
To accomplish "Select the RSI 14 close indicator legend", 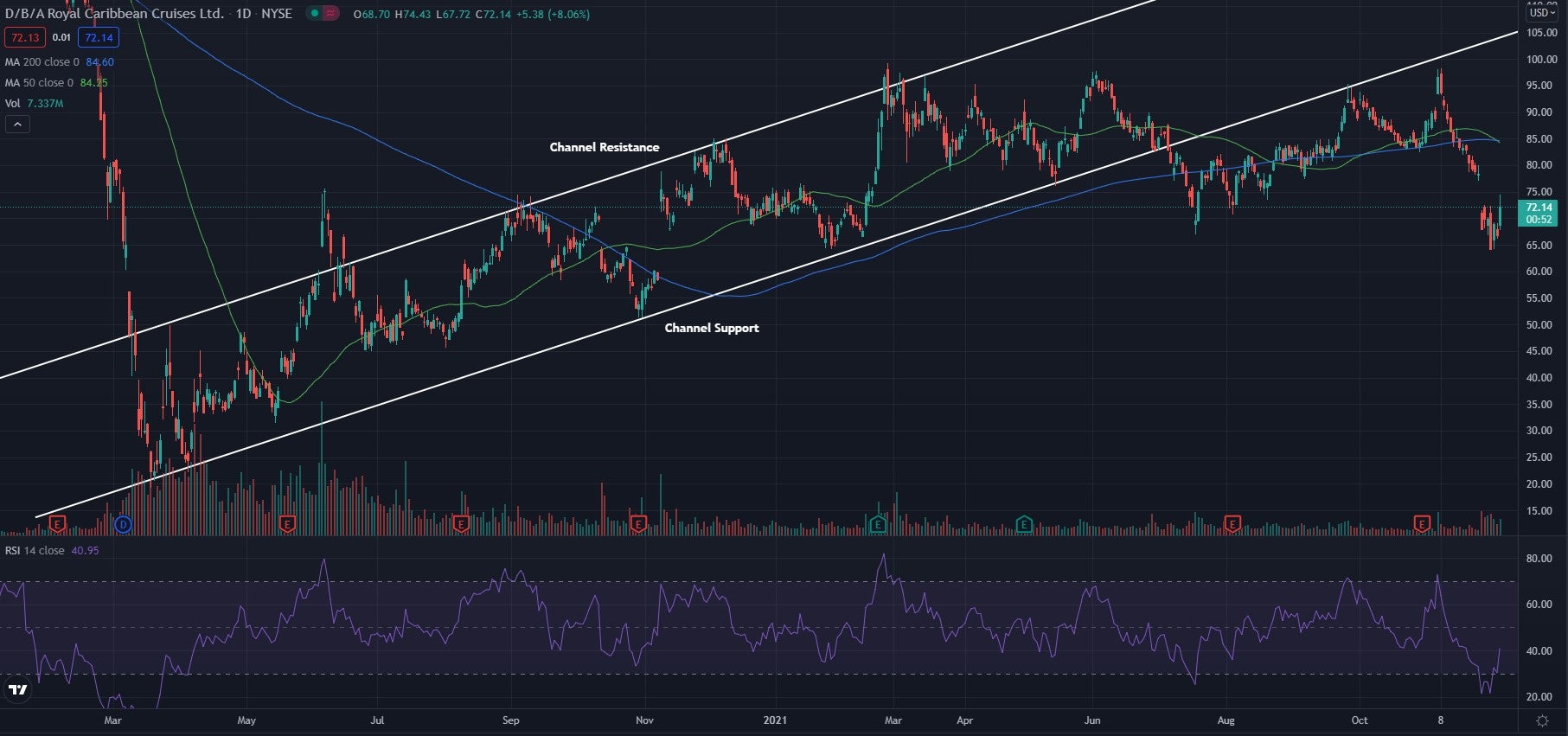I will [x=52, y=551].
